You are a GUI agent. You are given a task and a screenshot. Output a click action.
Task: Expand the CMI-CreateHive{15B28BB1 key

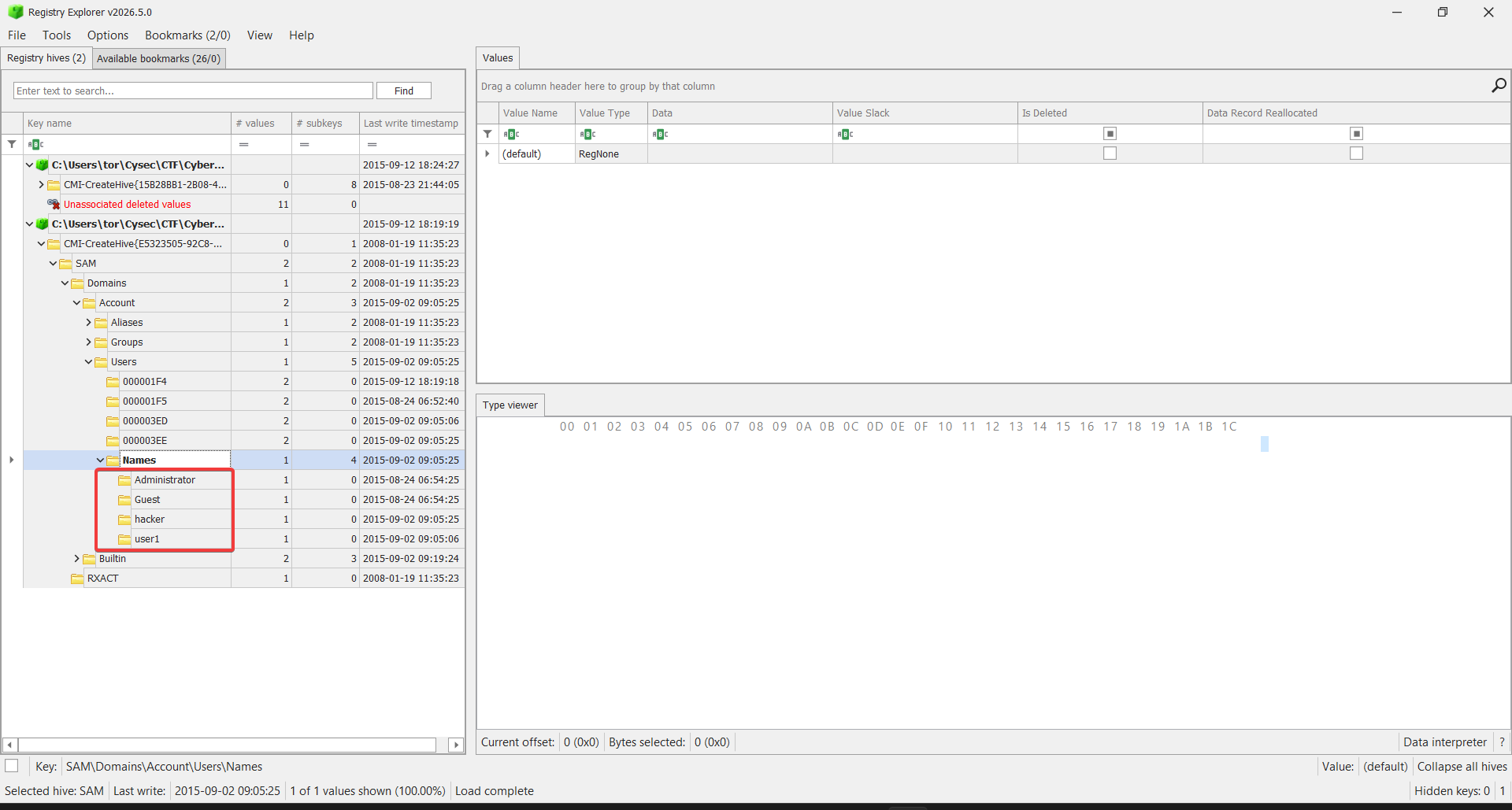click(x=41, y=185)
